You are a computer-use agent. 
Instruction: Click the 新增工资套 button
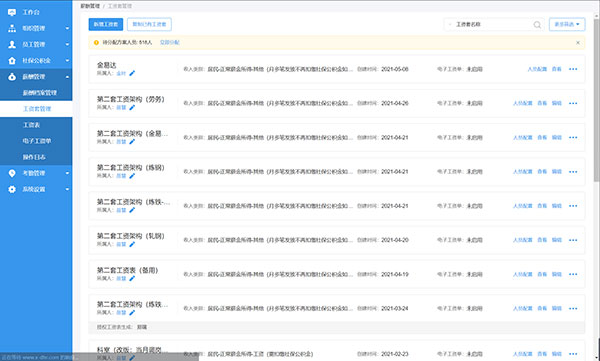[x=106, y=24]
